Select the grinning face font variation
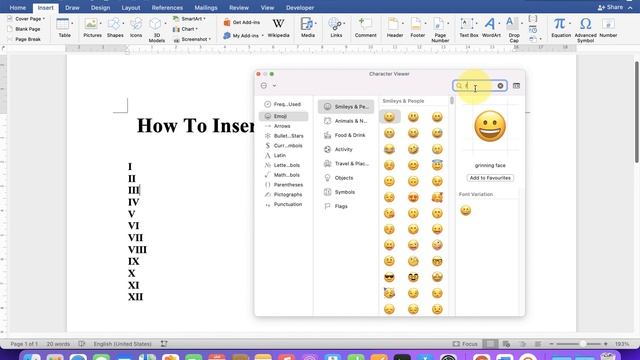 465,211
